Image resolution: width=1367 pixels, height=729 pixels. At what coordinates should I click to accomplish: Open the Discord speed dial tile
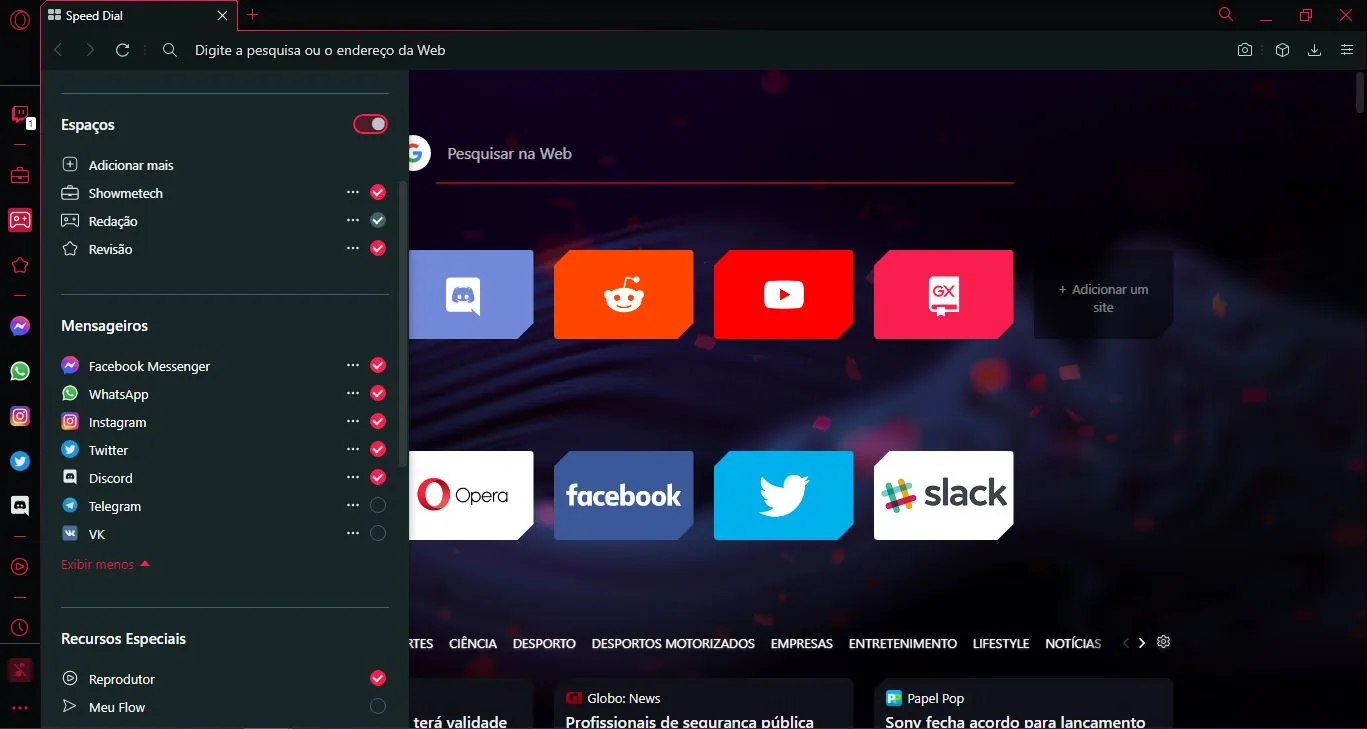click(471, 294)
